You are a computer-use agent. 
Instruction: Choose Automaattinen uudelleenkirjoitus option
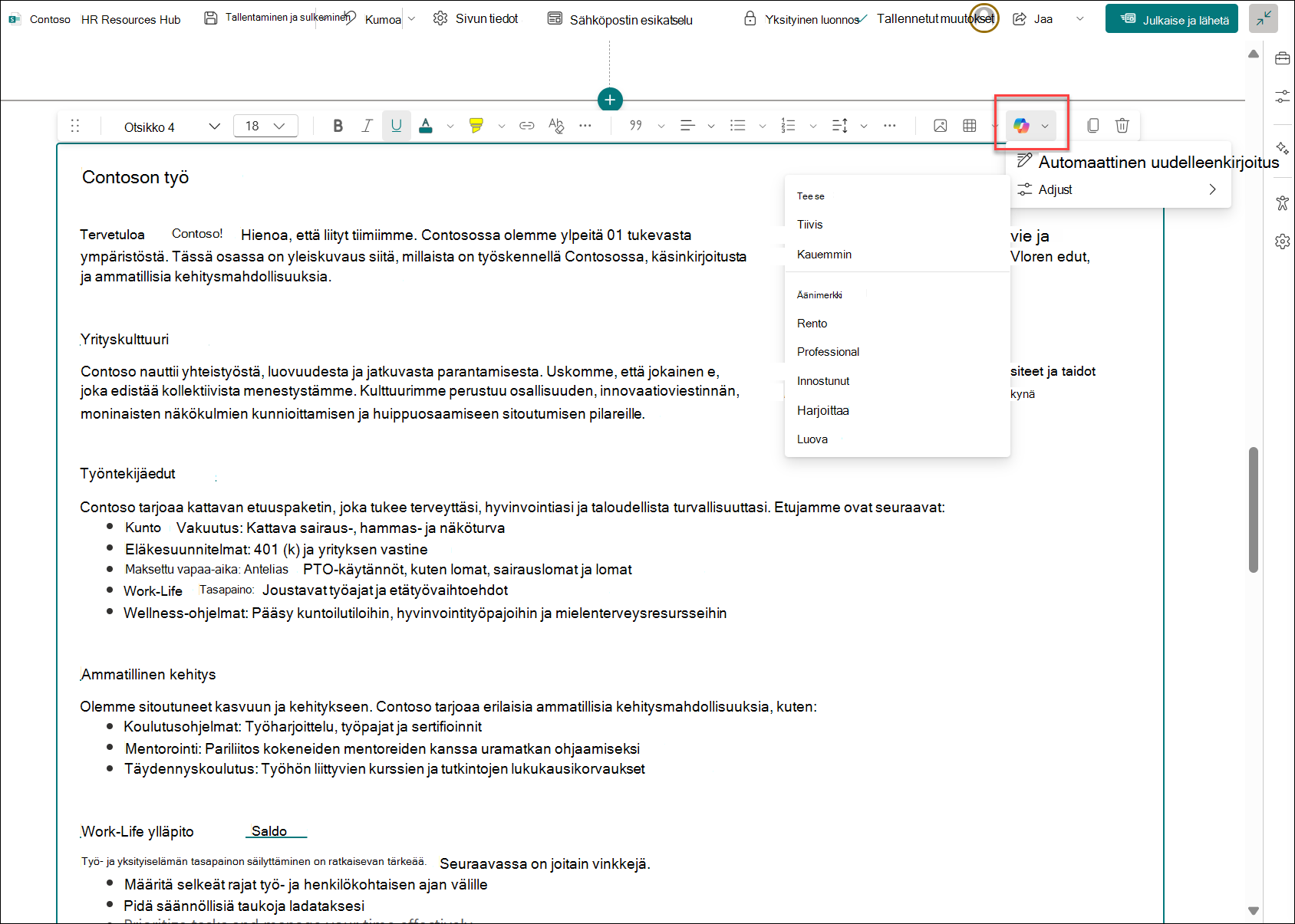pos(1148,162)
